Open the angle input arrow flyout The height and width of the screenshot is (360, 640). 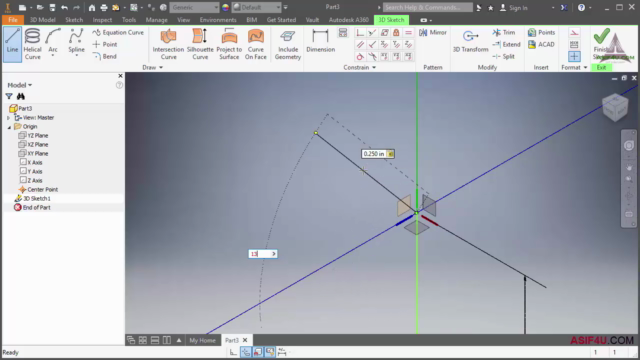(273, 254)
